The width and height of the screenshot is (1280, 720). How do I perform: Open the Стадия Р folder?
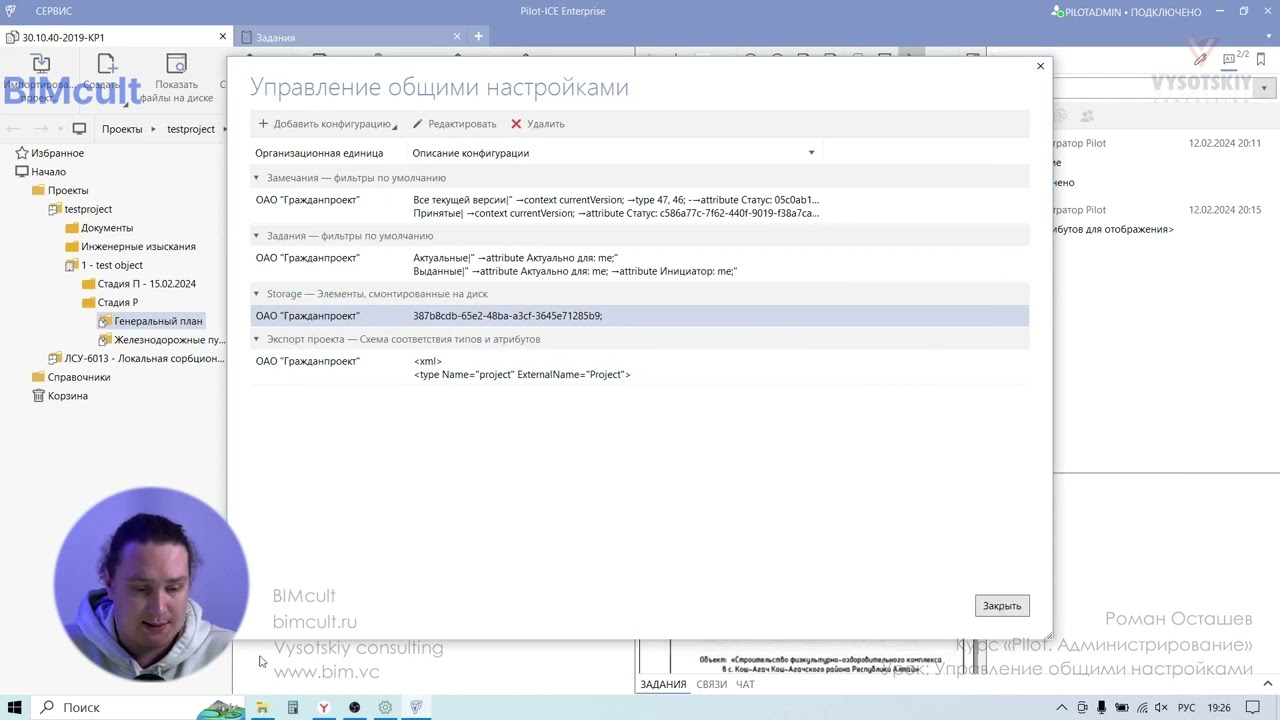tap(118, 302)
